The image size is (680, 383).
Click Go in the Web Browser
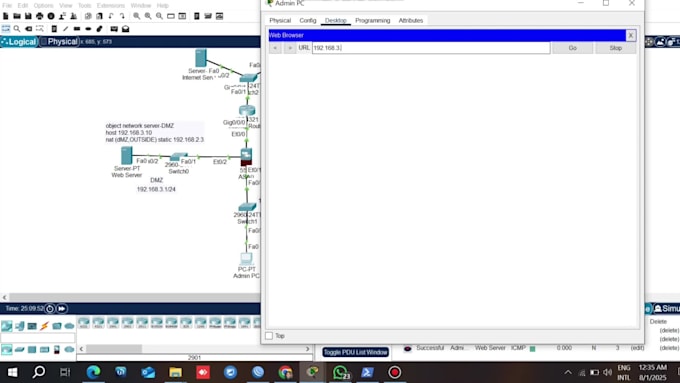572,48
